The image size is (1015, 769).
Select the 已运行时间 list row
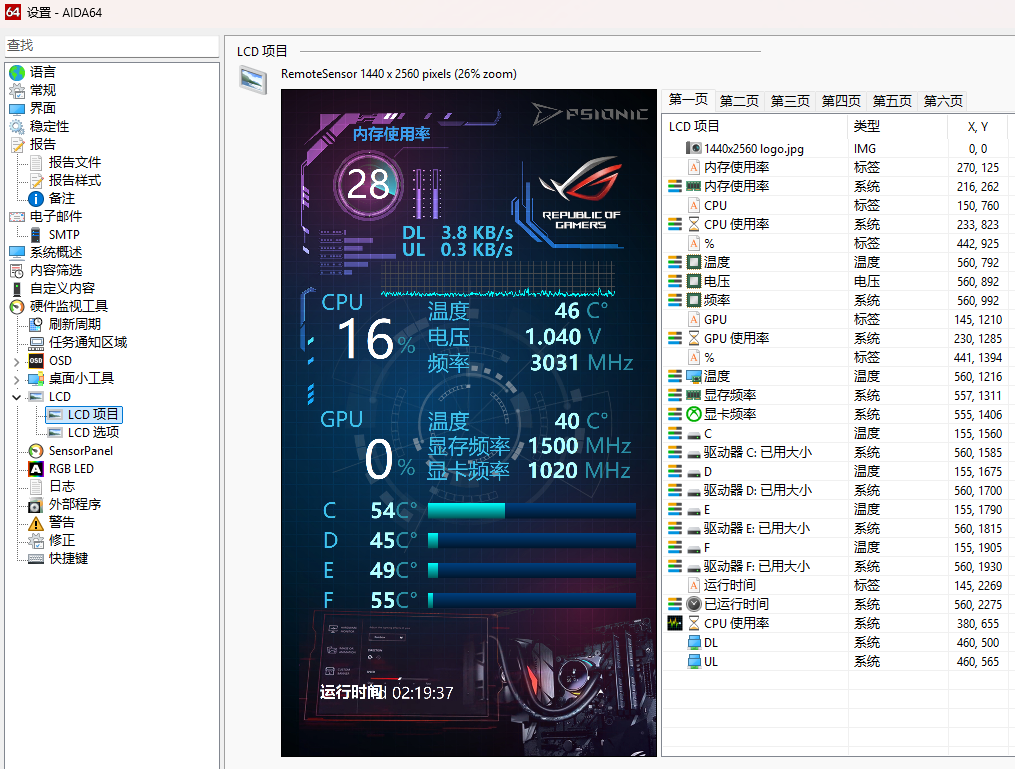point(736,604)
